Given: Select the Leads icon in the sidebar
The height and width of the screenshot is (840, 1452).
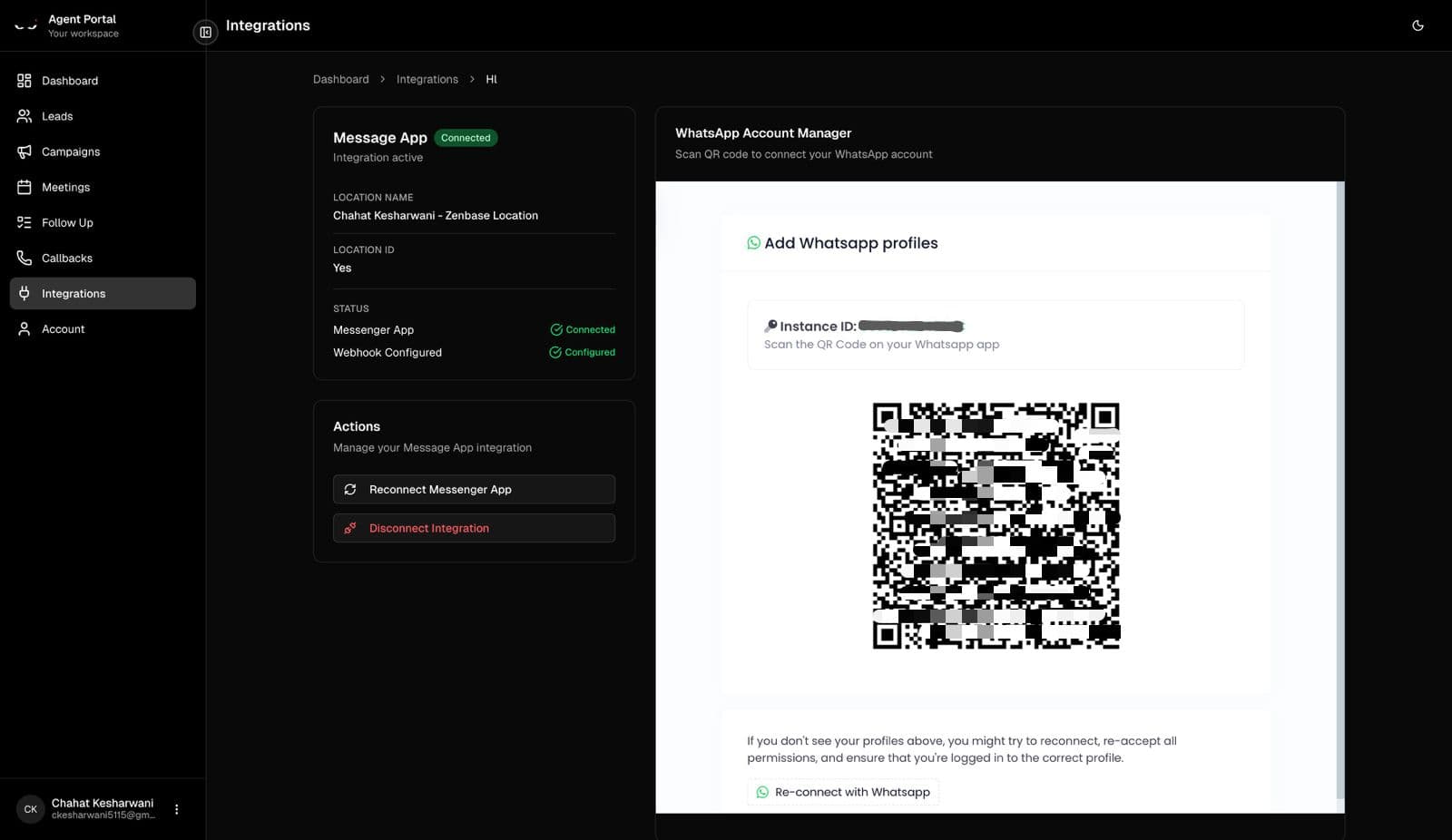Looking at the screenshot, I should click(25, 116).
